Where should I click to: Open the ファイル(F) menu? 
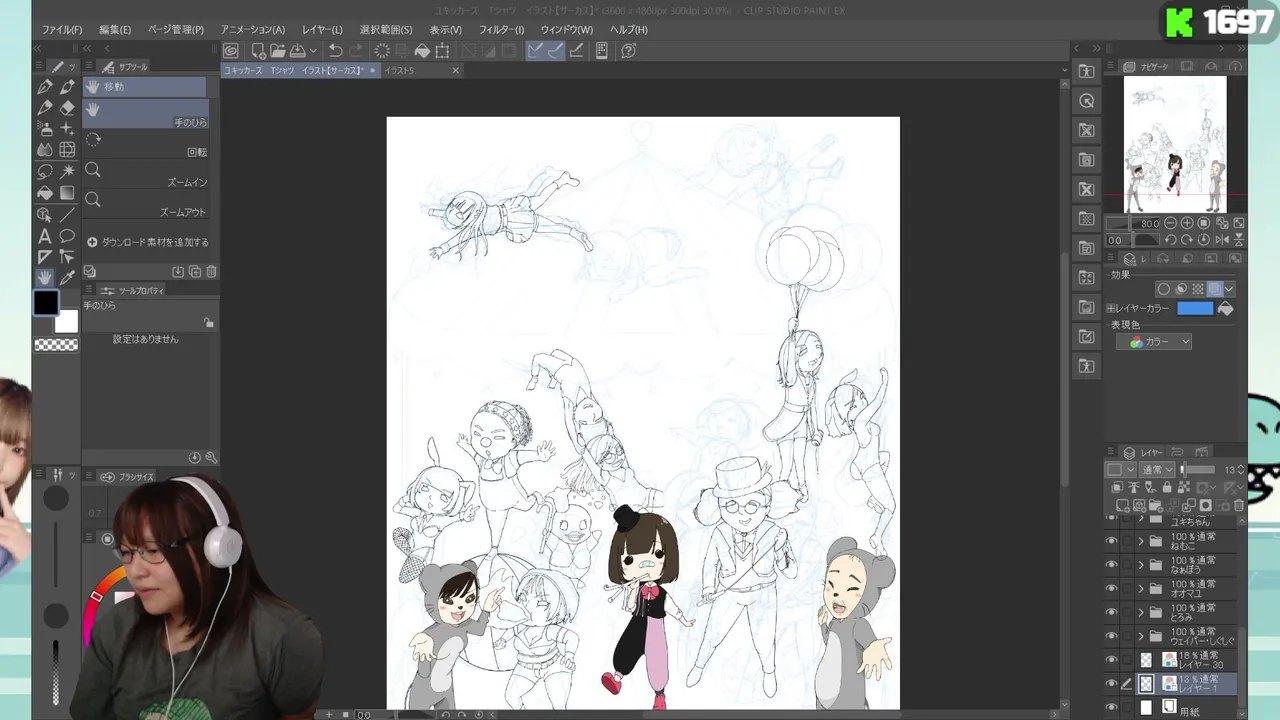coord(62,30)
